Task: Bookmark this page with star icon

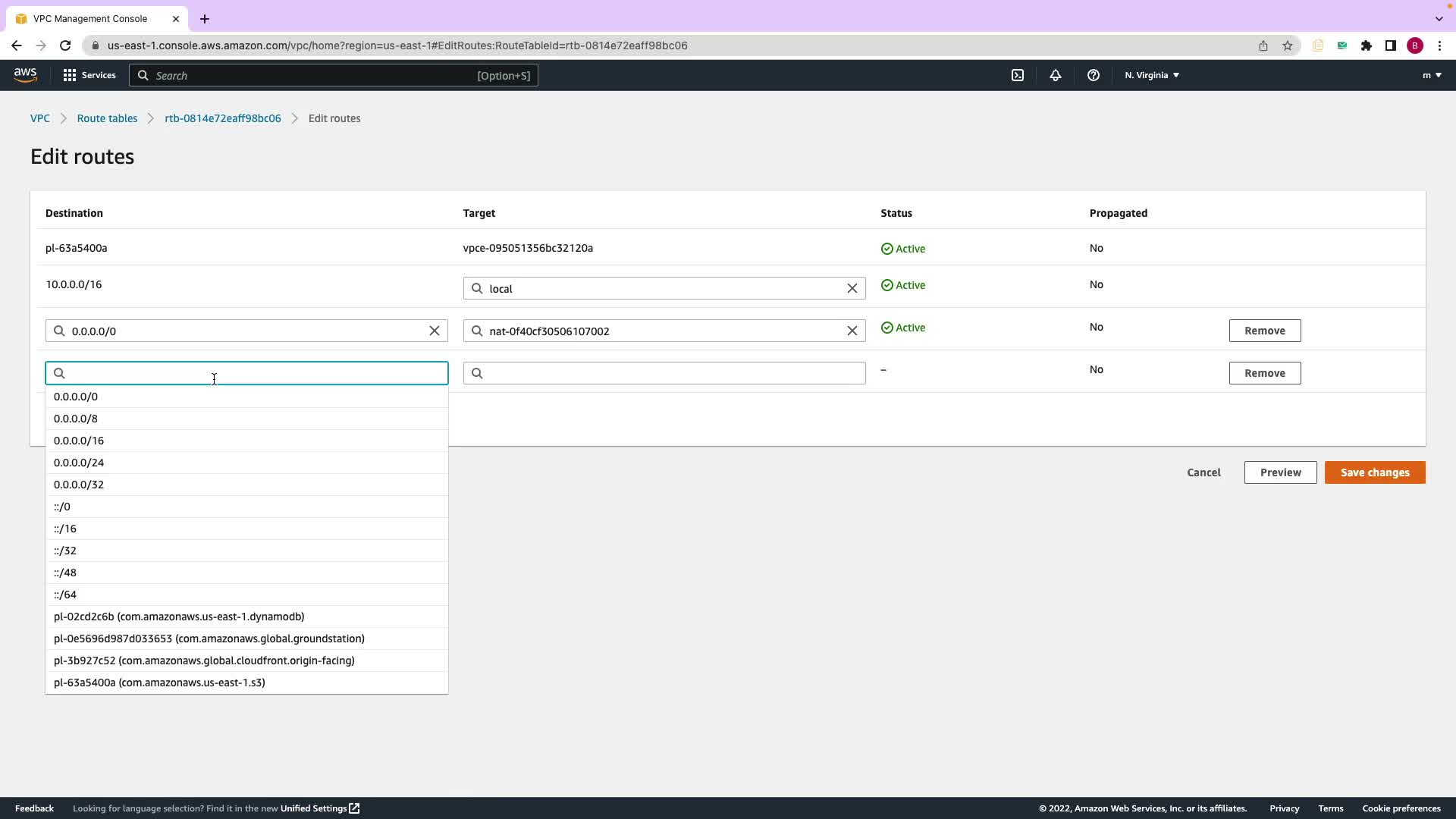Action: 1287,45
